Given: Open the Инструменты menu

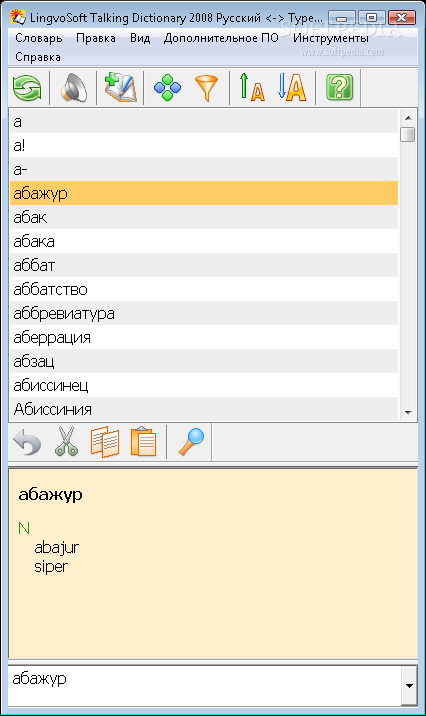Looking at the screenshot, I should pos(331,38).
